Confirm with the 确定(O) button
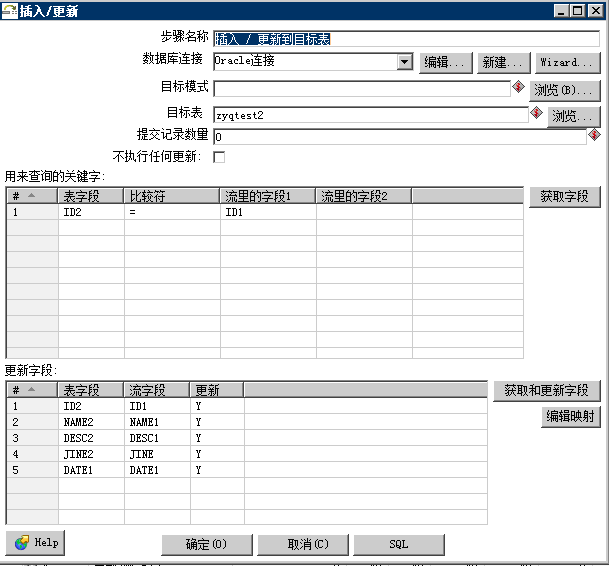 coord(207,544)
